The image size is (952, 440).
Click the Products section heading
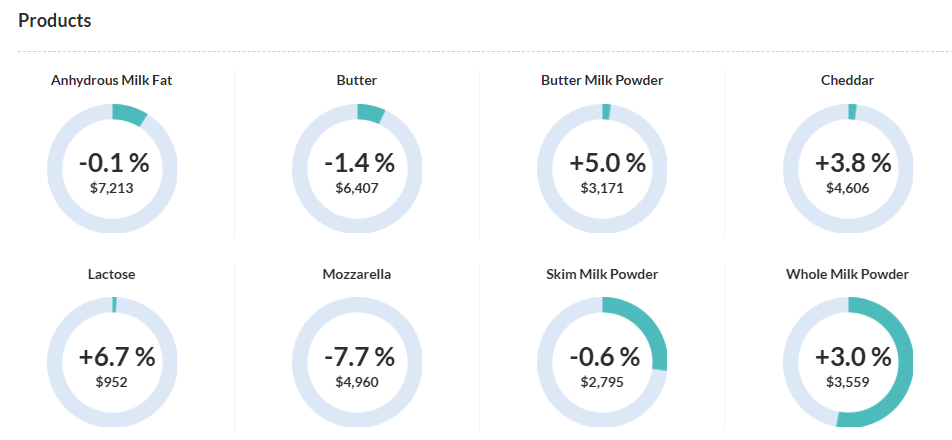tap(55, 21)
